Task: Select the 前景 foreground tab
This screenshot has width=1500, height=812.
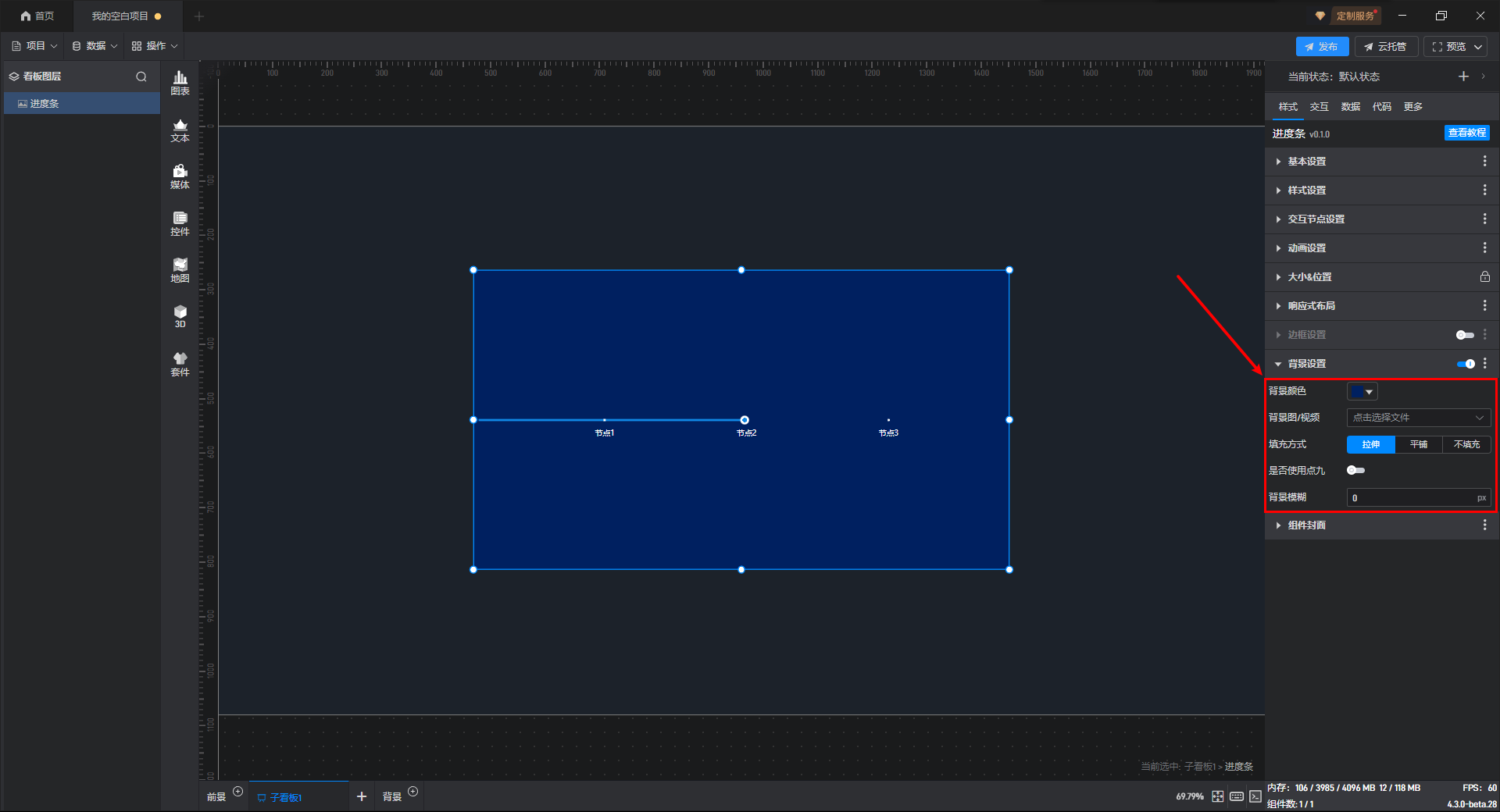Action: [216, 797]
